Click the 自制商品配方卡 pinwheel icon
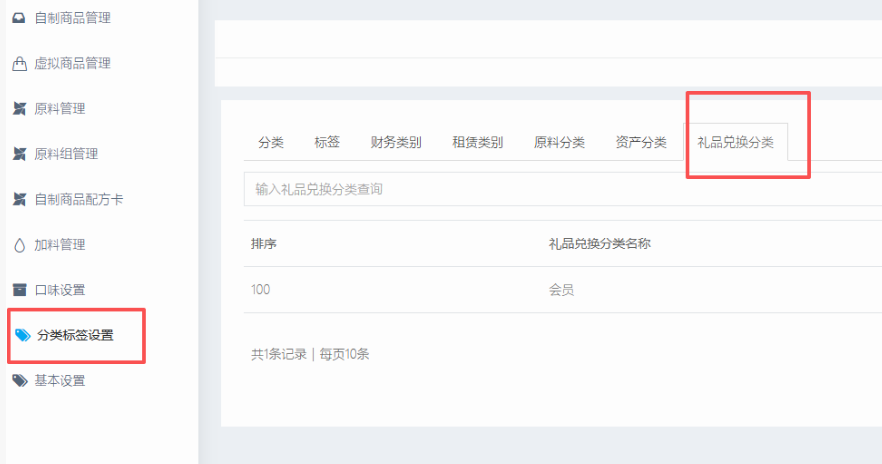The width and height of the screenshot is (882, 464). point(19,199)
